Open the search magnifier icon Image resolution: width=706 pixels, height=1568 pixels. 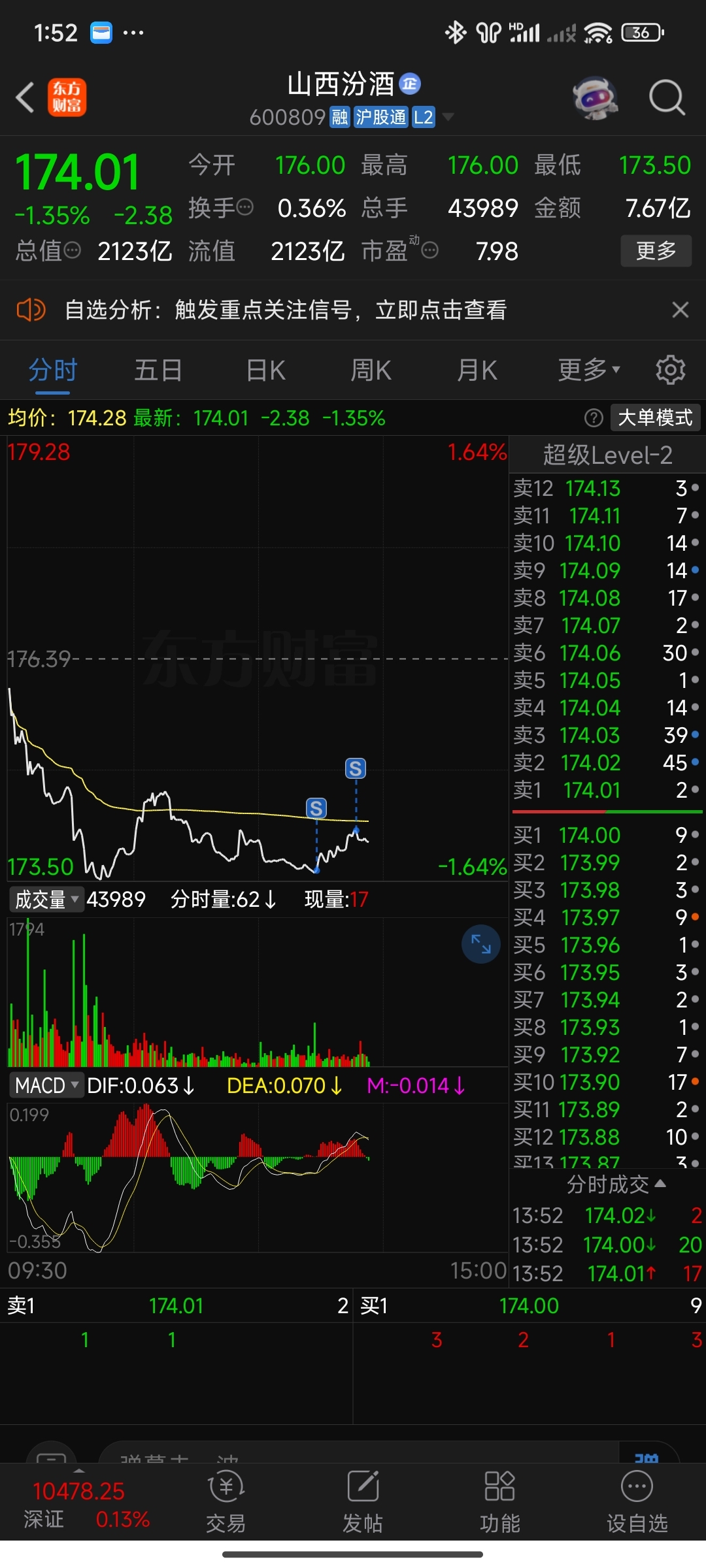coord(667,98)
